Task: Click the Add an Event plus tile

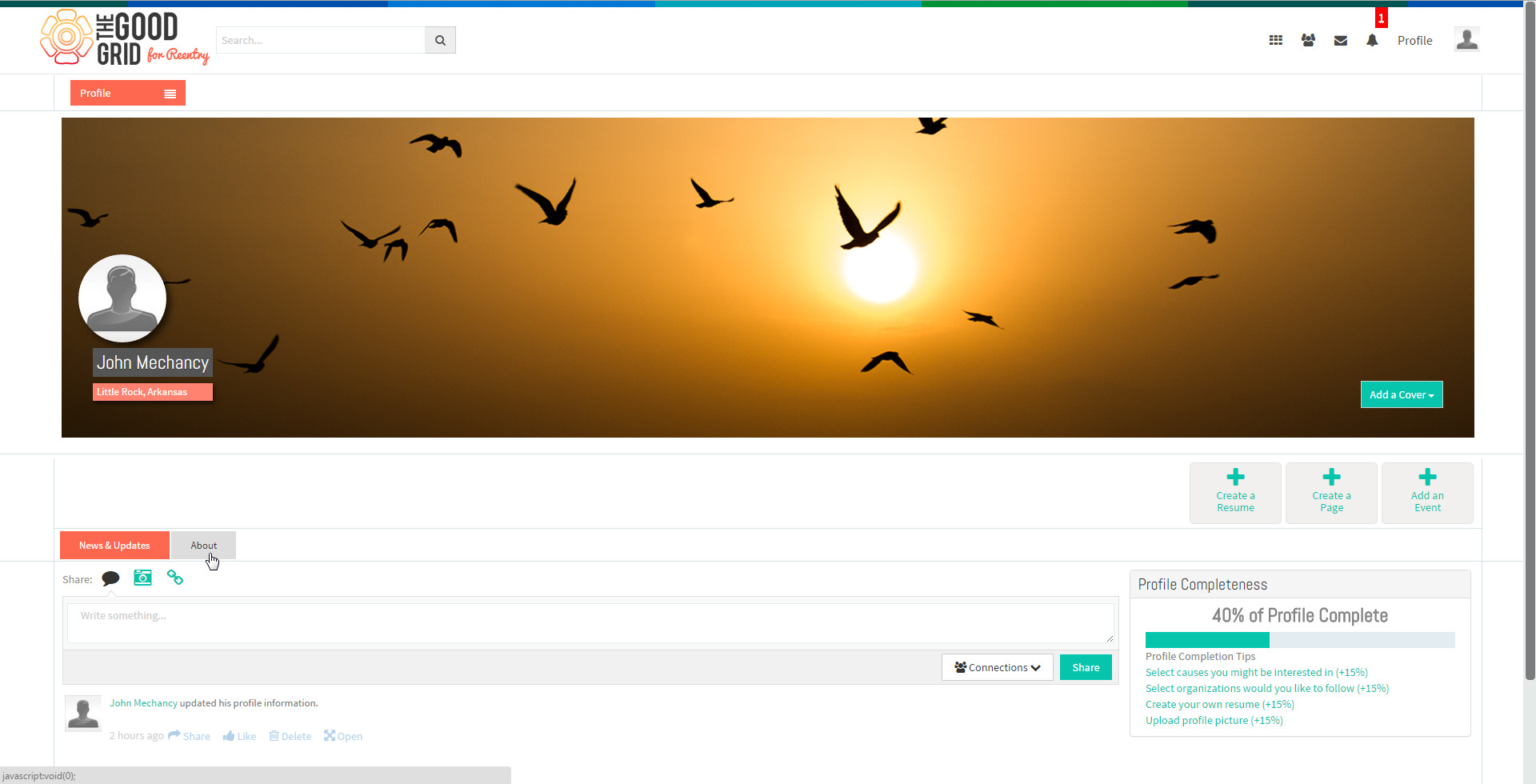Action: pos(1427,493)
